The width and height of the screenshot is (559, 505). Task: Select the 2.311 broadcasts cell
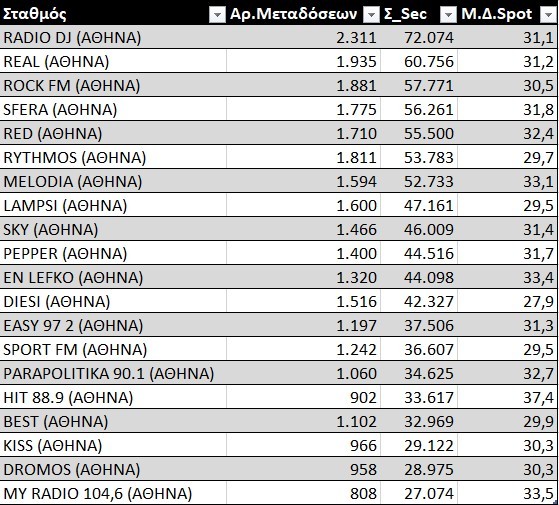point(303,37)
